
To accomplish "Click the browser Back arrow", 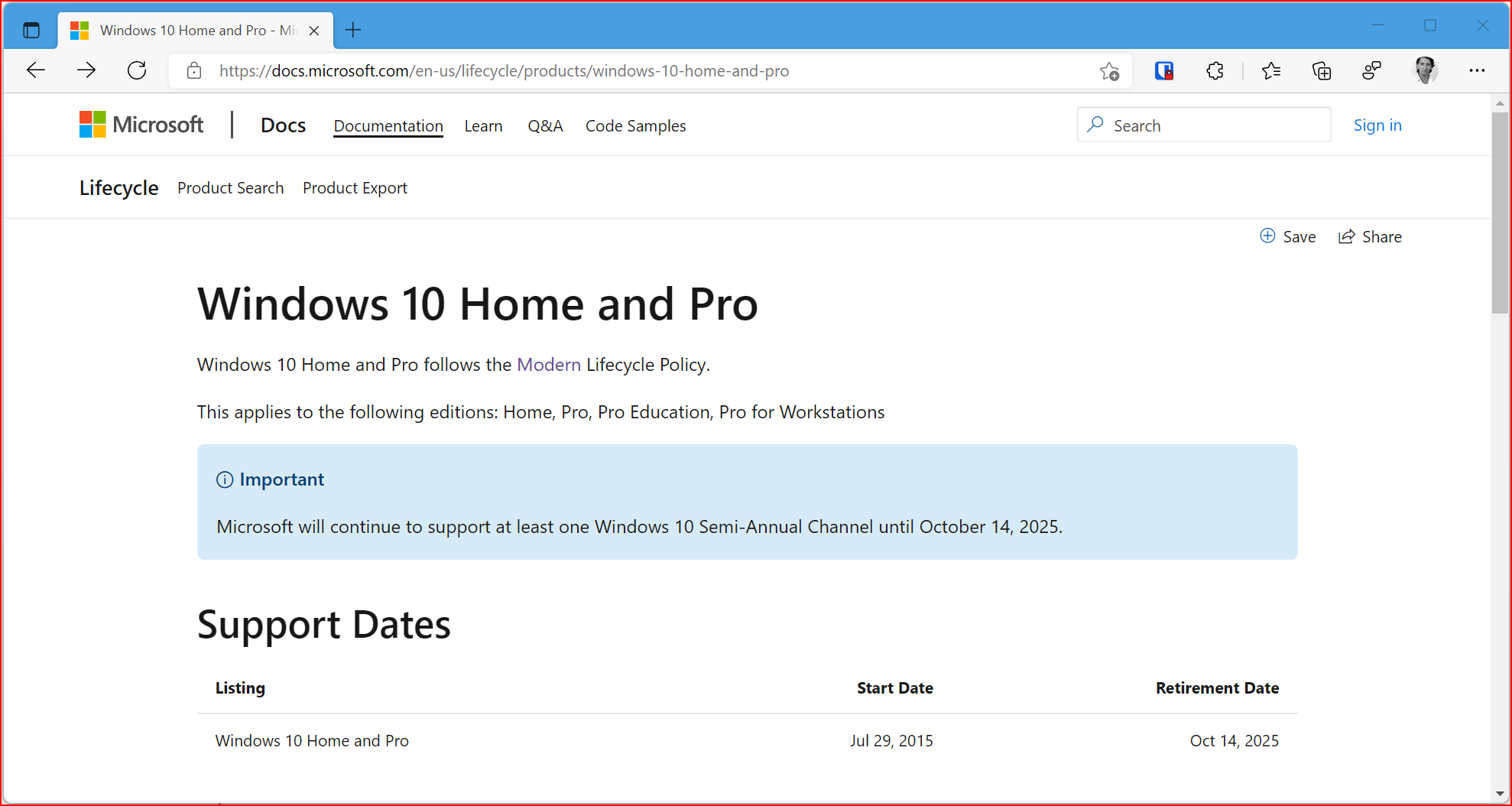I will pyautogui.click(x=36, y=70).
